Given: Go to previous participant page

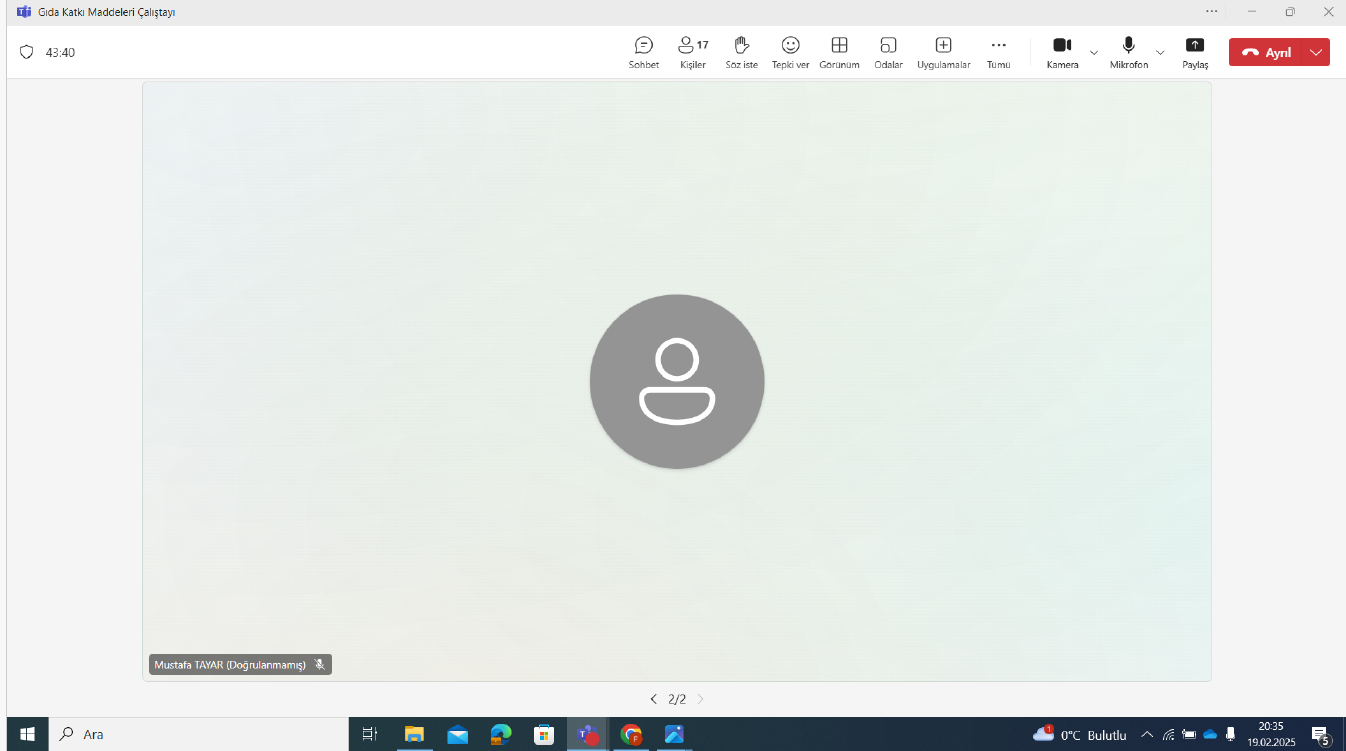Looking at the screenshot, I should 653,699.
